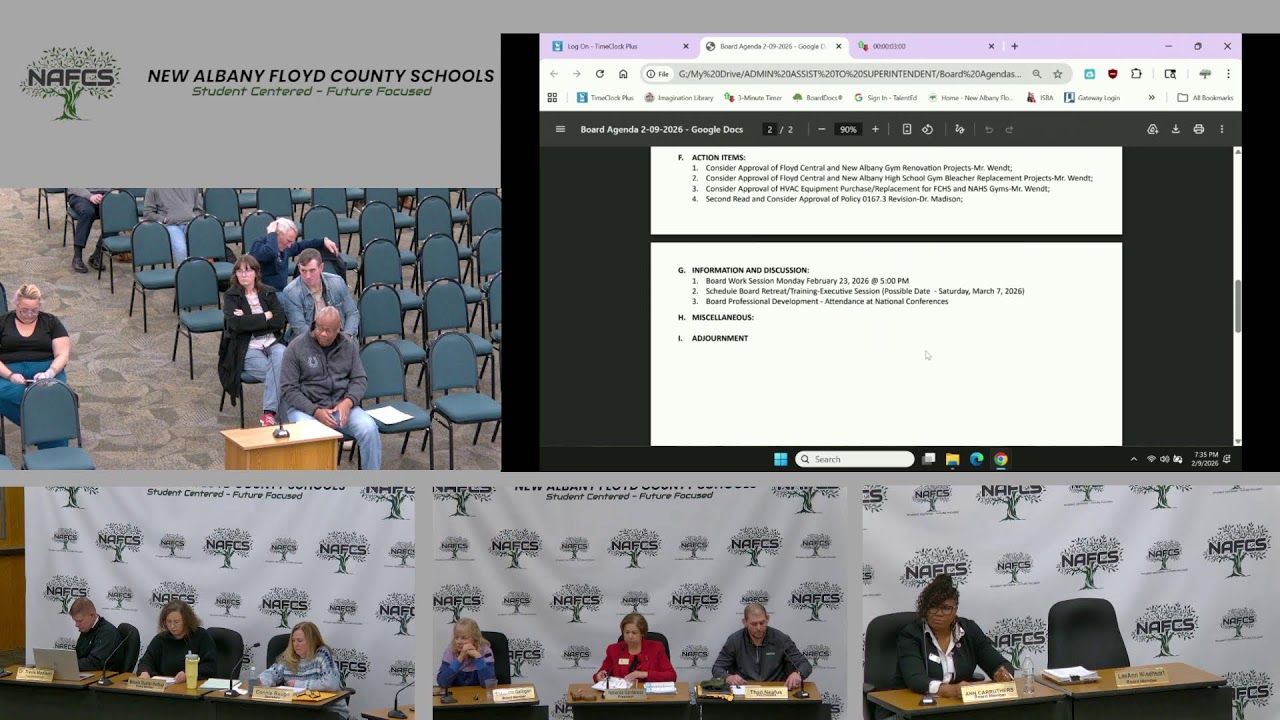
Task: Download the Board Agenda PDF
Action: [1175, 129]
